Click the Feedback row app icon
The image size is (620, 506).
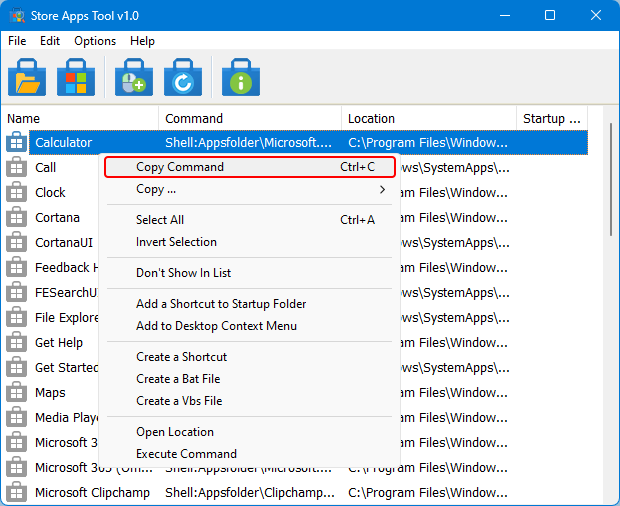pos(16,268)
